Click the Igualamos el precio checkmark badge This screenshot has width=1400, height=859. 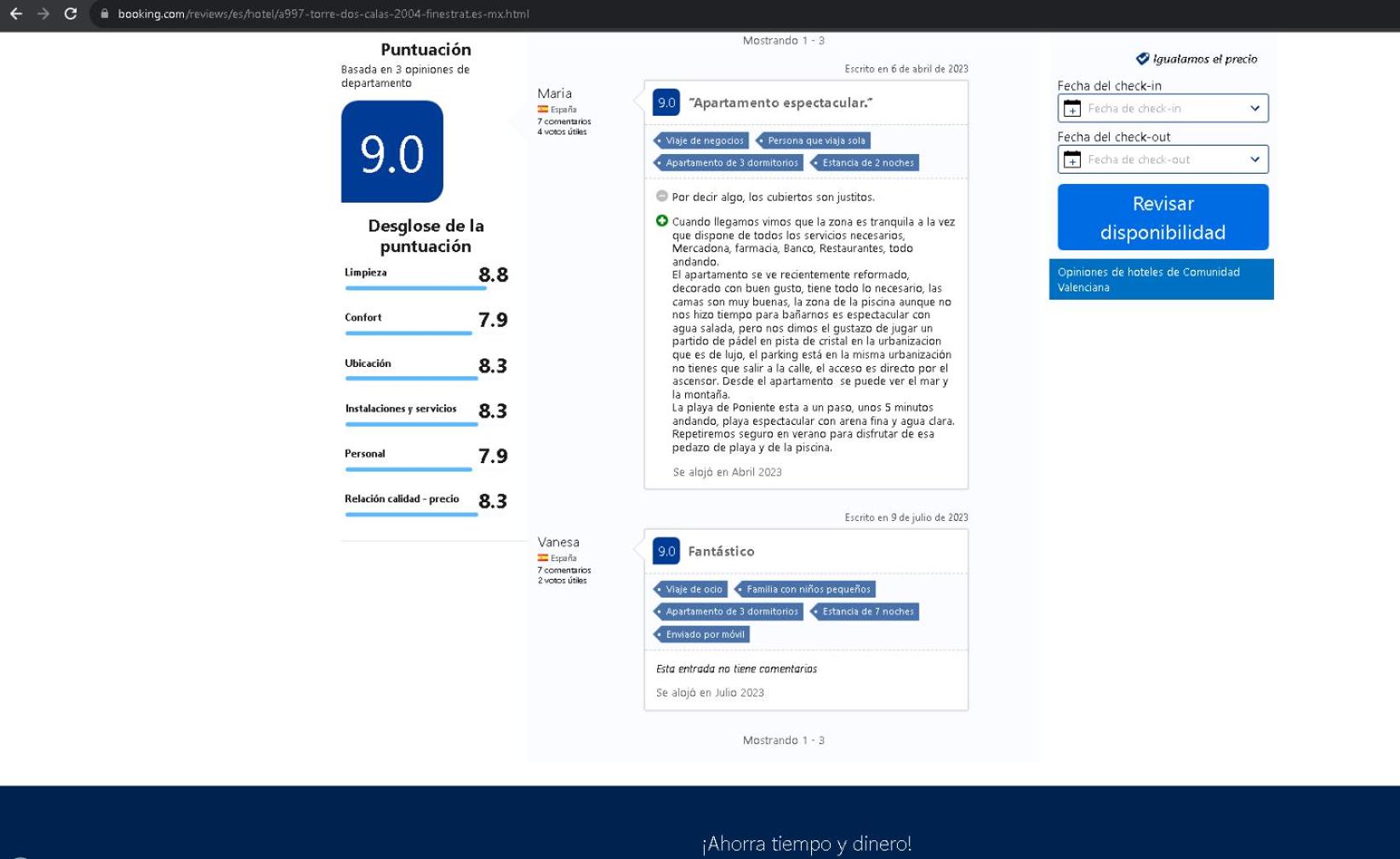(1142, 59)
